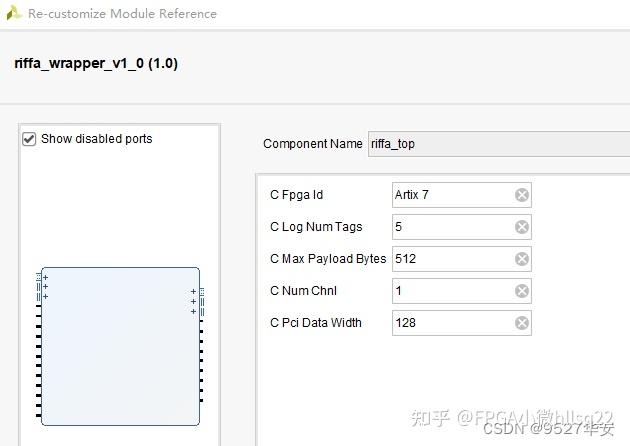Click the C Num Chnl input box

tap(450, 291)
